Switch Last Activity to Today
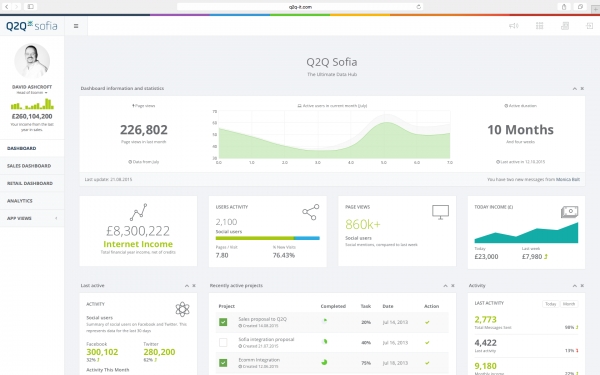The height and width of the screenshot is (375, 600). click(x=551, y=304)
